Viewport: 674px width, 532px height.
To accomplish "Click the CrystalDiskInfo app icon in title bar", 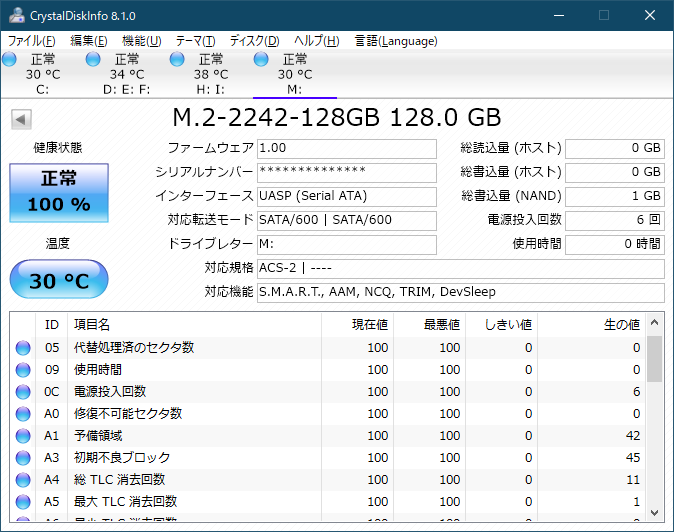I will 16,15.
